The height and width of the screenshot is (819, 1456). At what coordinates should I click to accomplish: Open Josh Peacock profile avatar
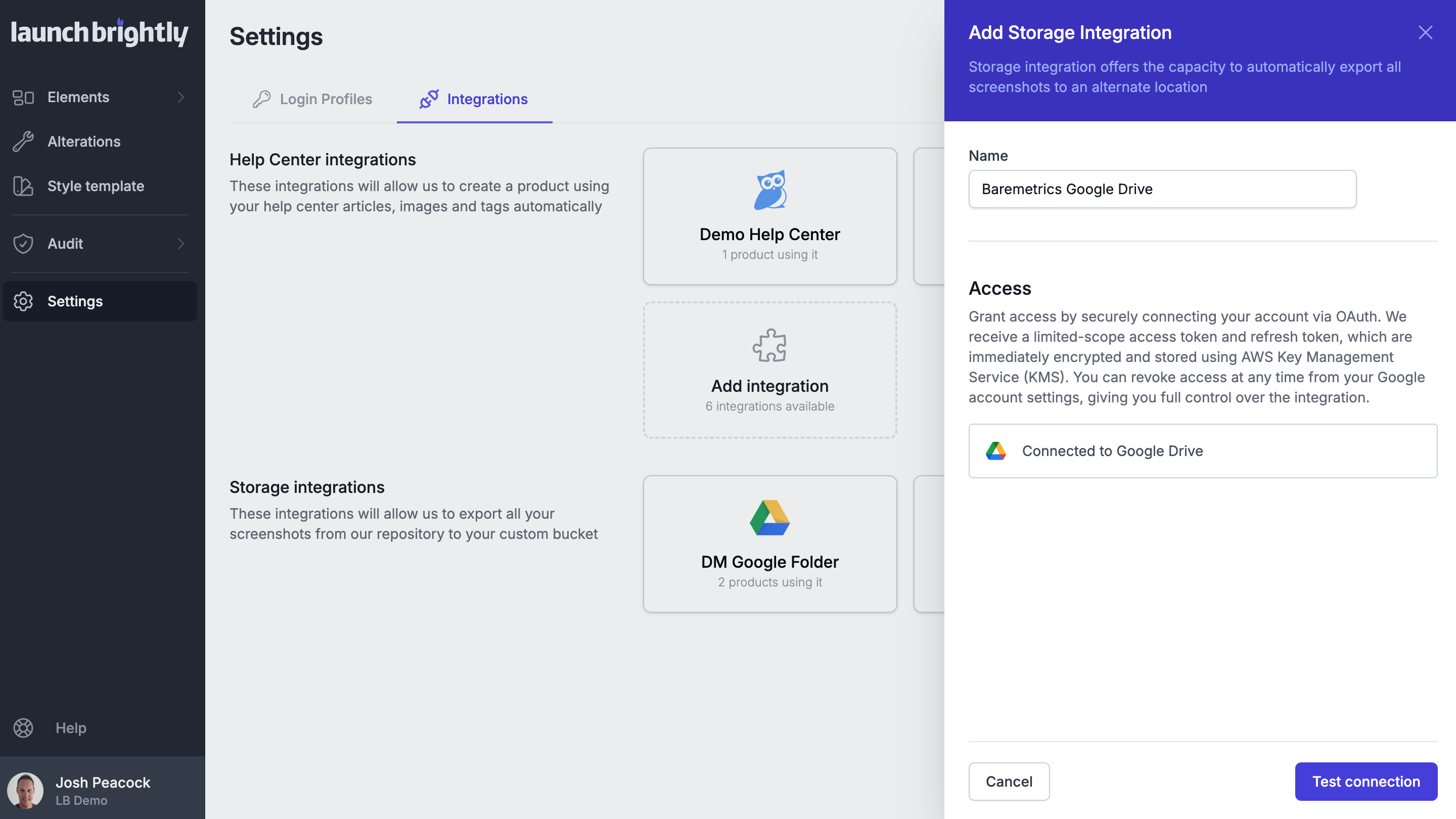(25, 790)
